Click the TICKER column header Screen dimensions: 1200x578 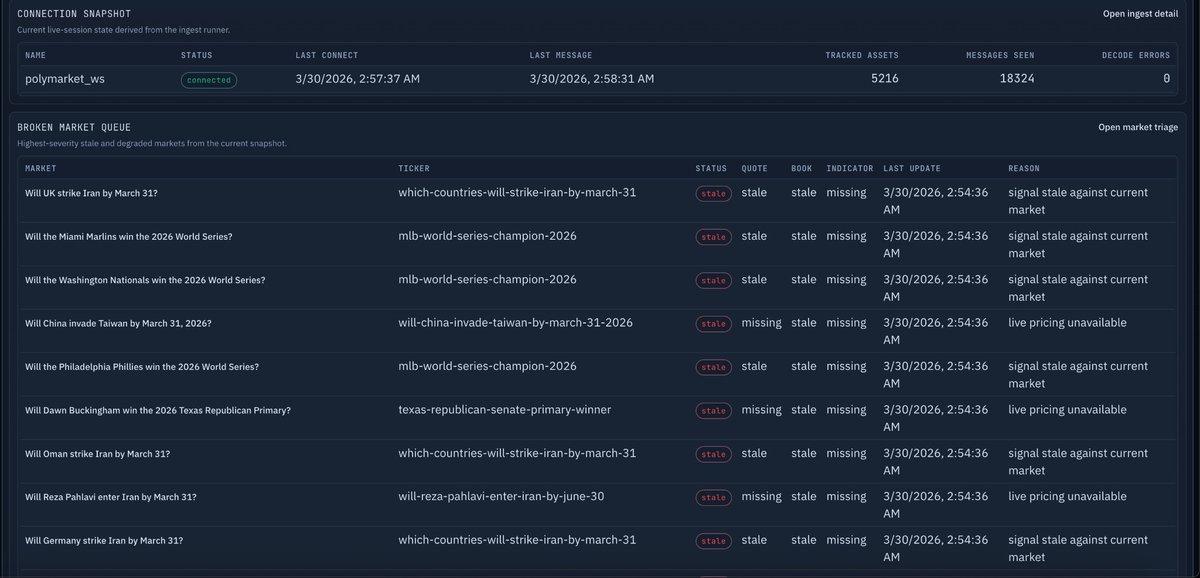[x=414, y=168]
